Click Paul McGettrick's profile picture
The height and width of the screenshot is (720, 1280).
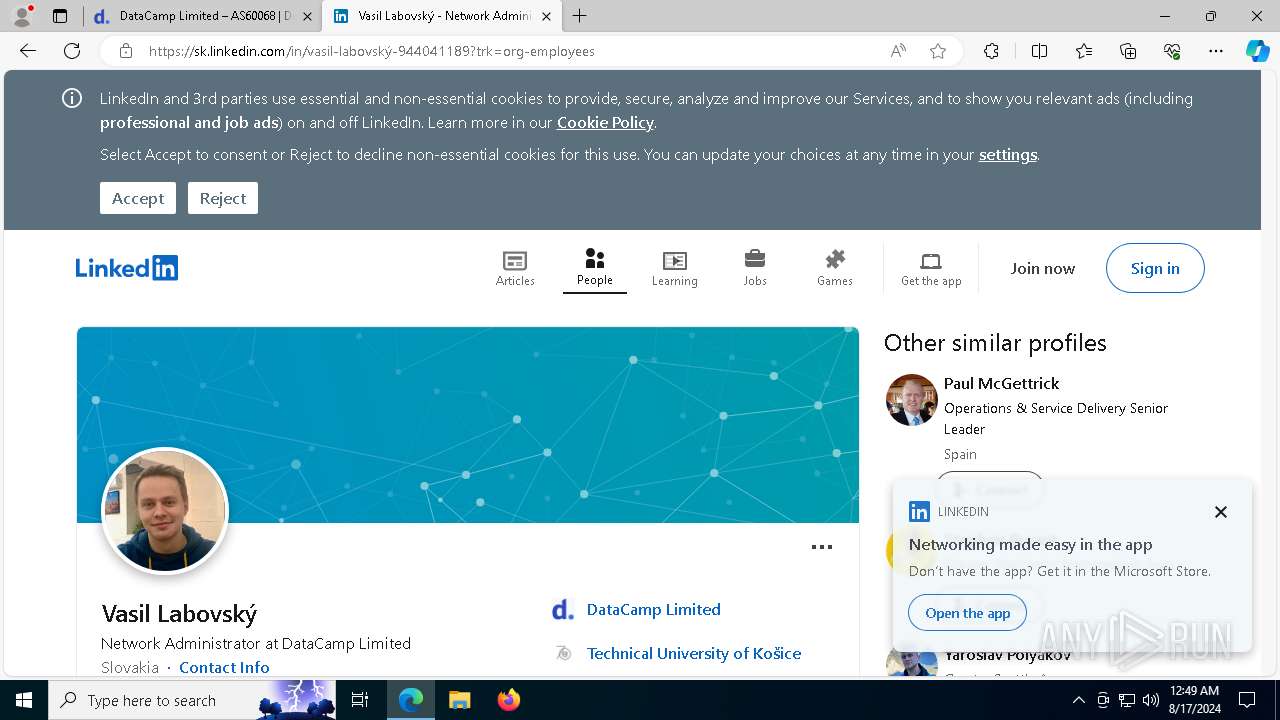click(x=911, y=400)
